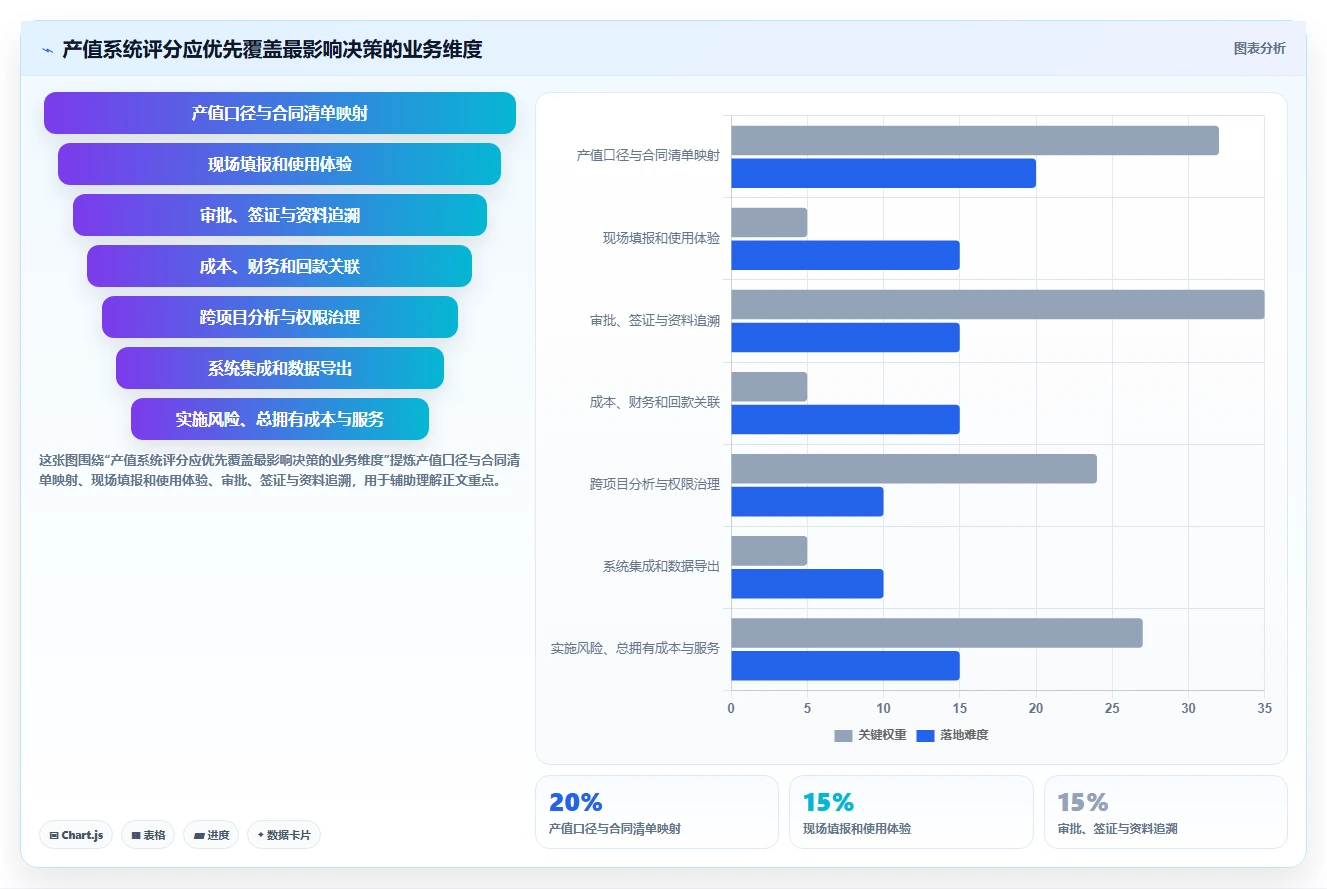Click the lightning icon beside the title
1327x889 pixels.
pos(47,50)
